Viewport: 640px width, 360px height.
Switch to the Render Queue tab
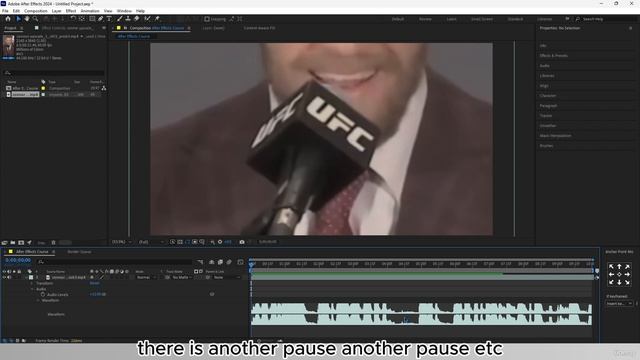coord(79,252)
